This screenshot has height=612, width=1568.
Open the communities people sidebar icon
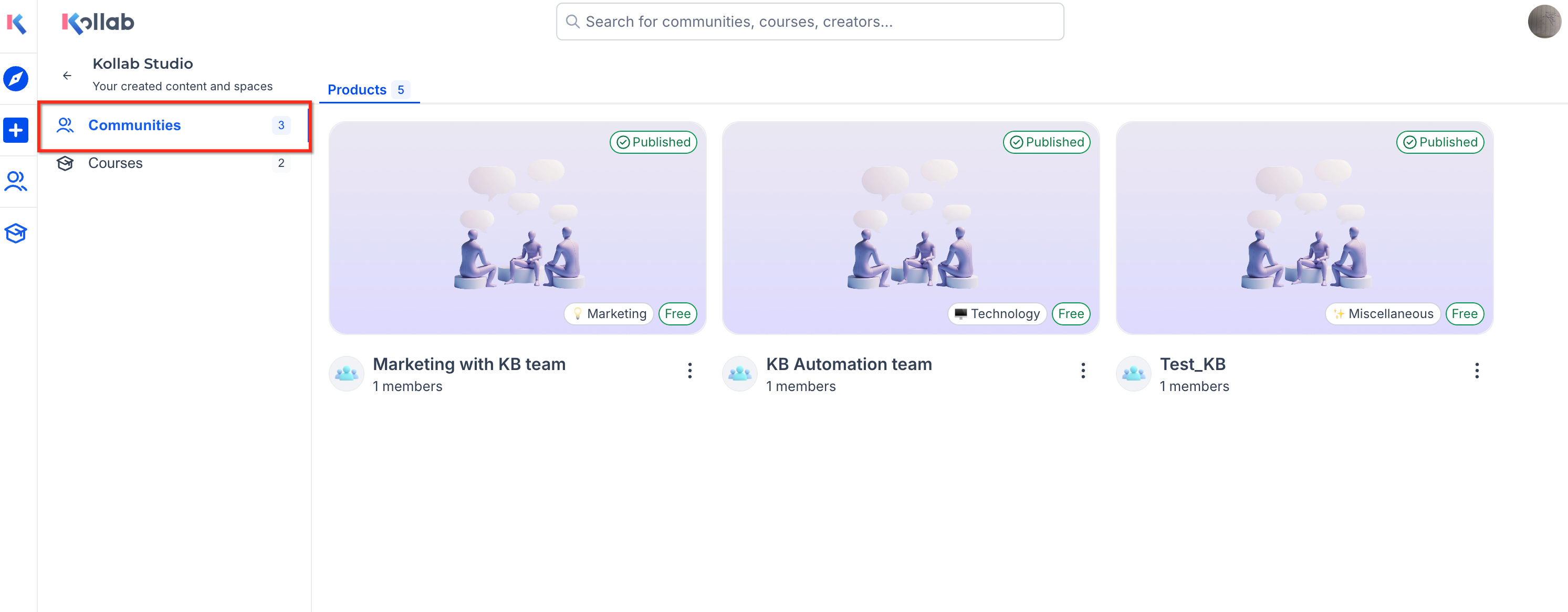click(16, 181)
